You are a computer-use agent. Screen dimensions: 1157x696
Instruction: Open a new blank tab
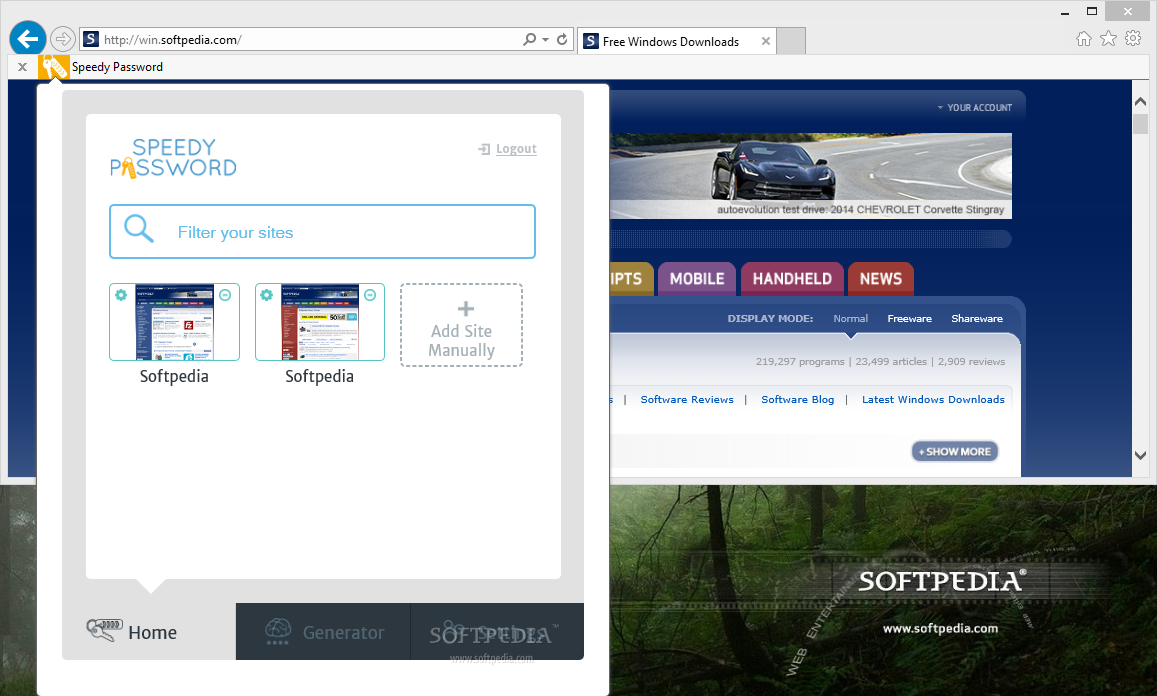tap(791, 41)
